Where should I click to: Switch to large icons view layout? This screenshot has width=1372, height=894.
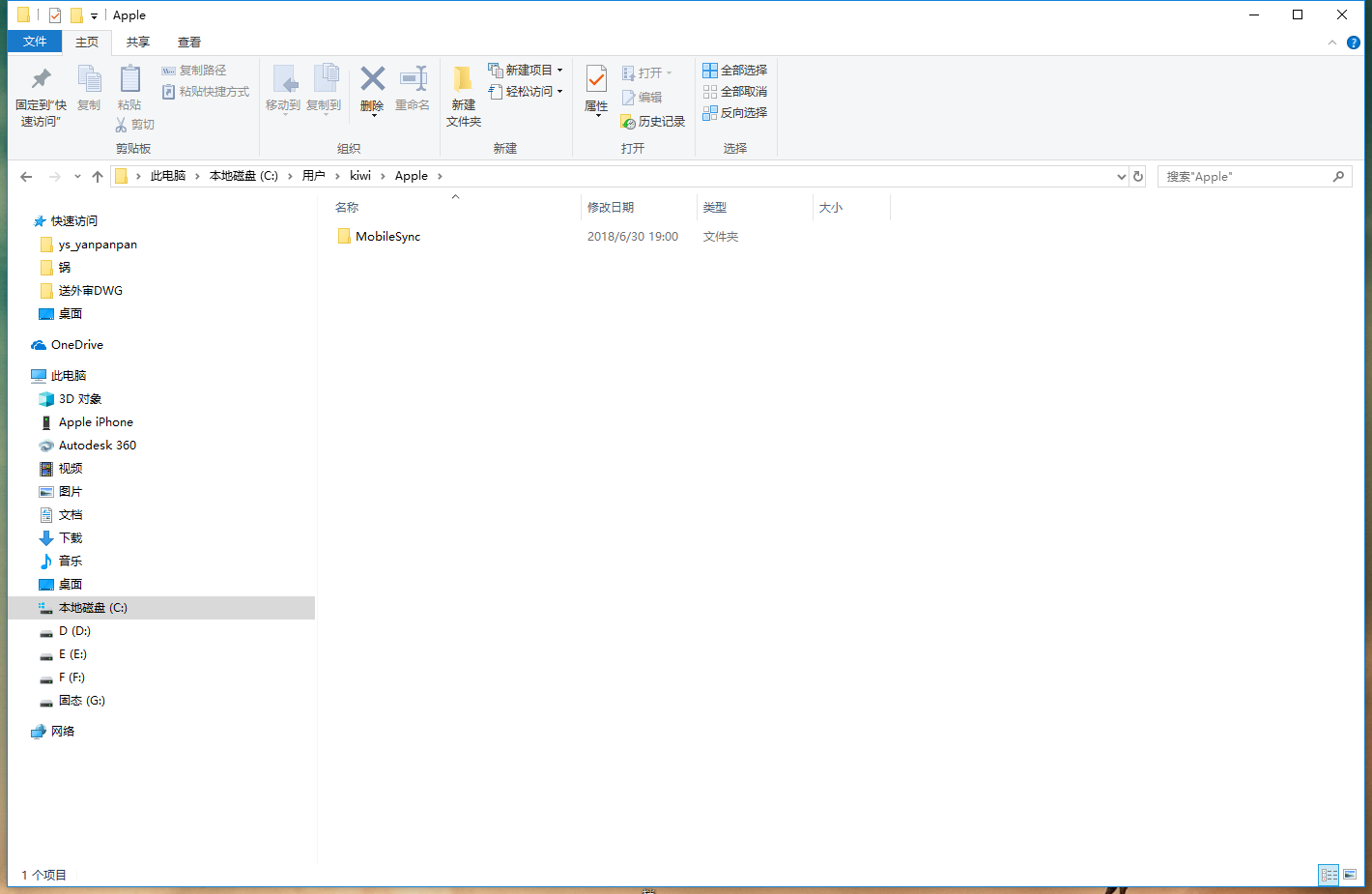[x=1350, y=875]
